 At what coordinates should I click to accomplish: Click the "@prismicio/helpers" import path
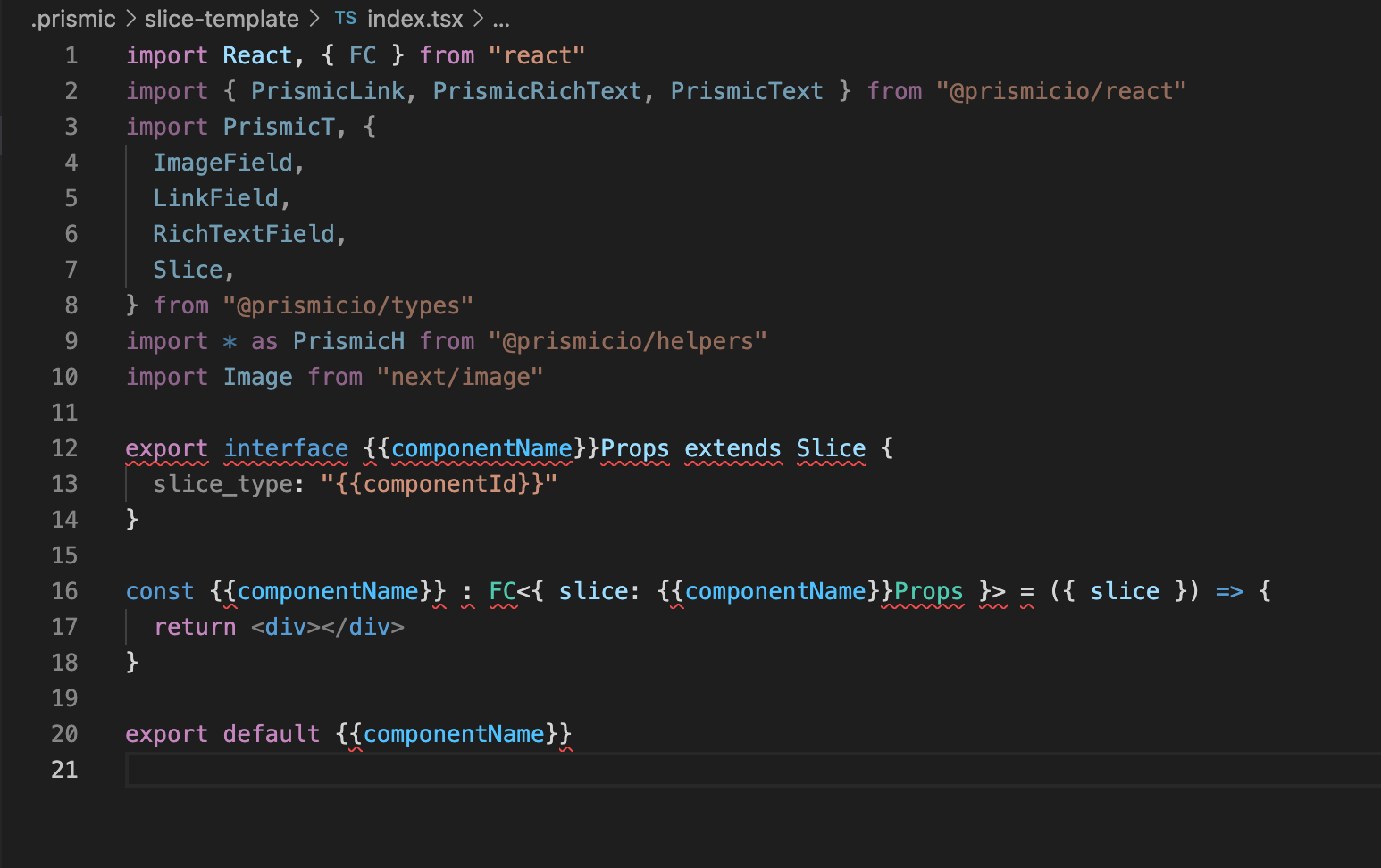[x=627, y=341]
